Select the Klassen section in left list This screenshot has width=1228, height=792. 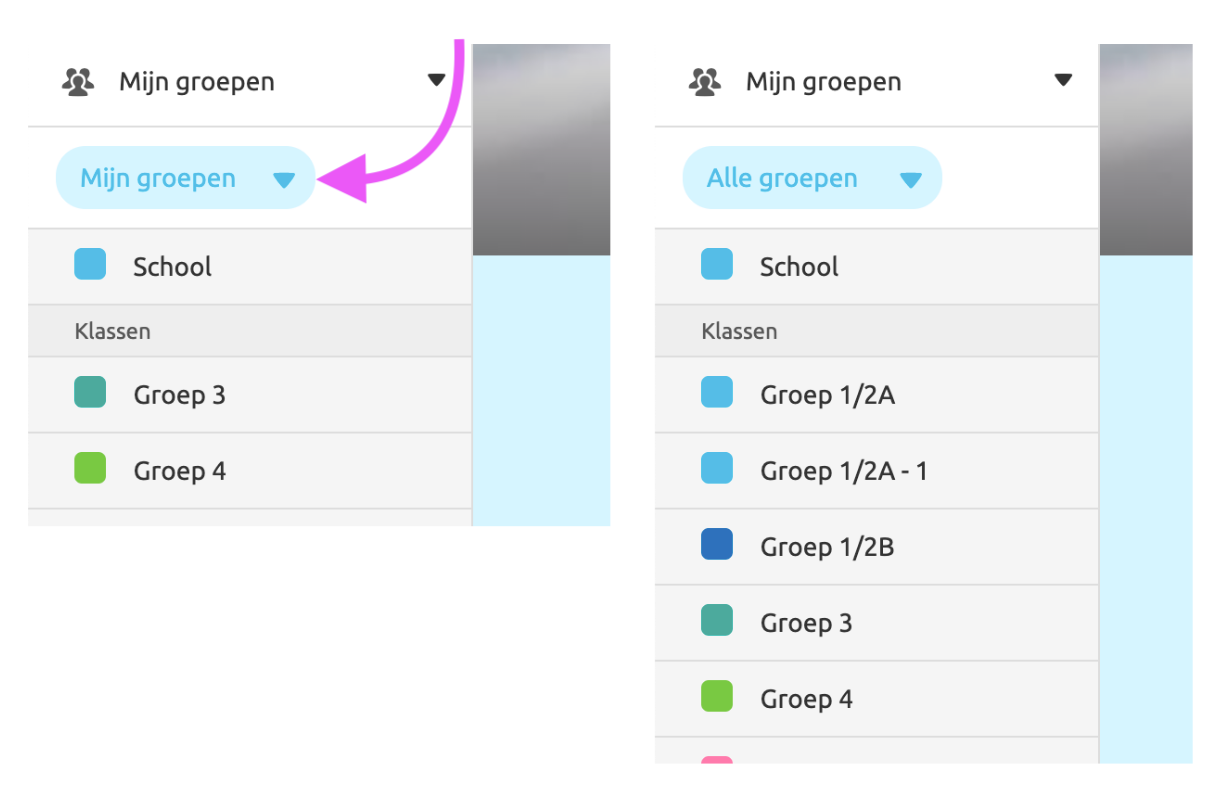[112, 330]
